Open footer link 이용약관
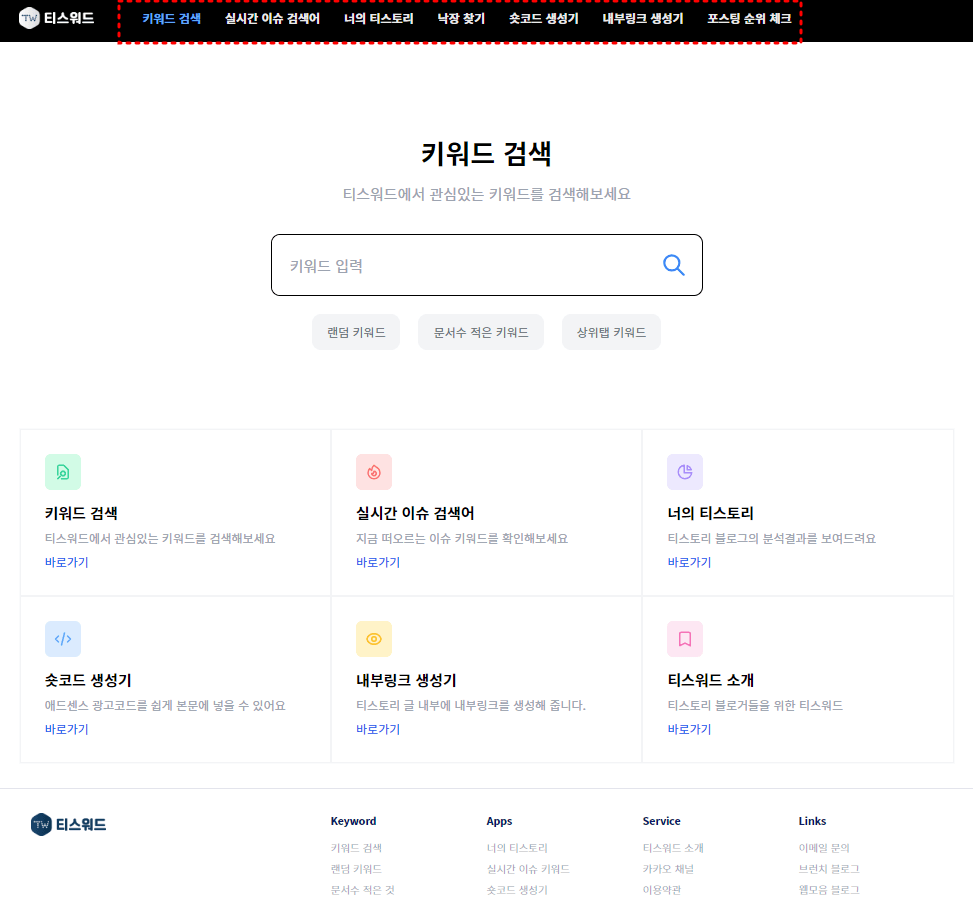 662,890
